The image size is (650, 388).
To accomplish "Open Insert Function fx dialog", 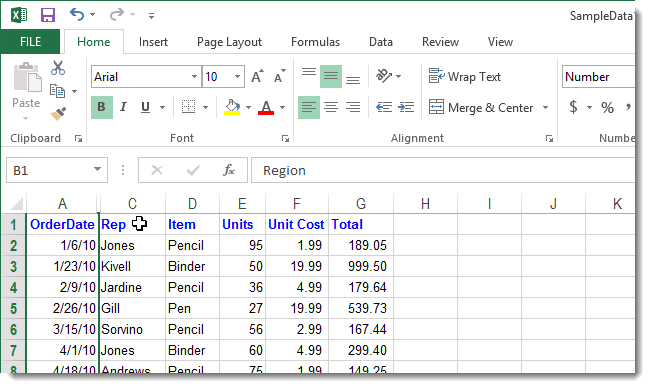I will click(x=229, y=170).
